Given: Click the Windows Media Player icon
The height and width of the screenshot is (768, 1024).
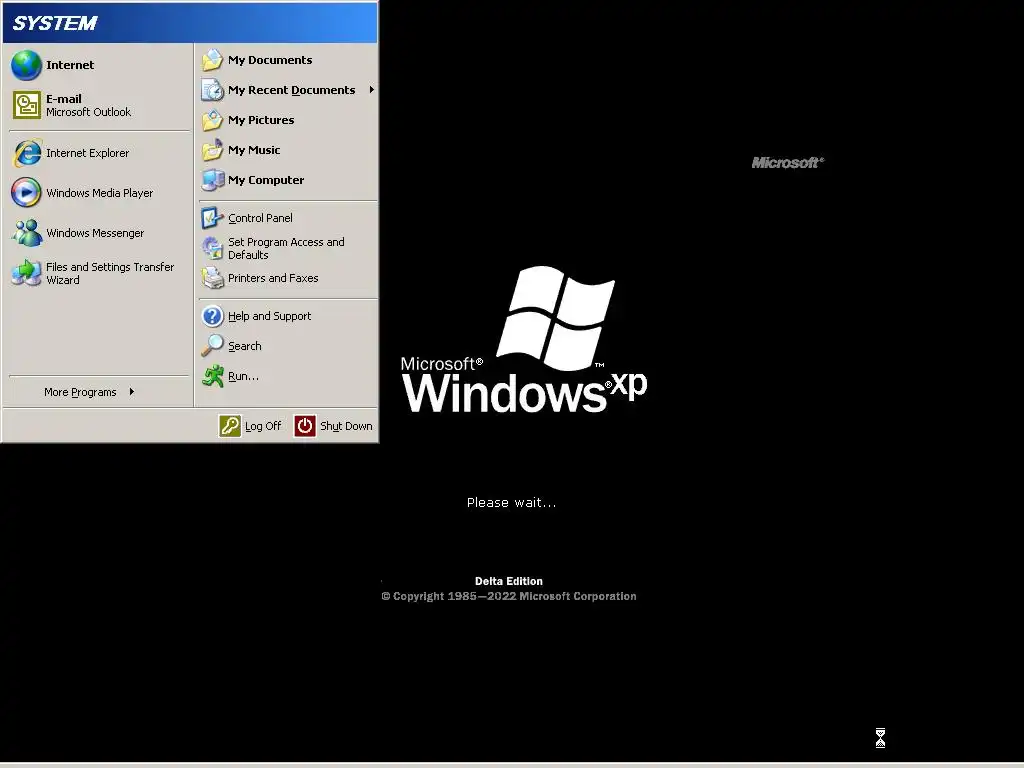Looking at the screenshot, I should (26, 193).
